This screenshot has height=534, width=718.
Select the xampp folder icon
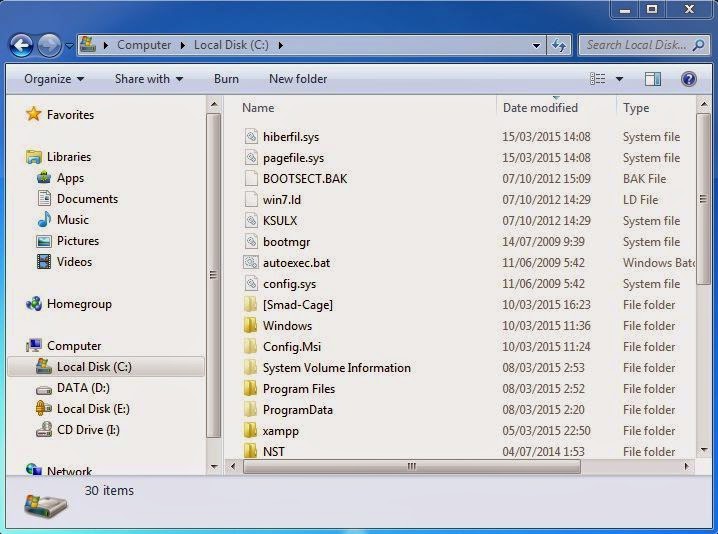click(x=250, y=430)
